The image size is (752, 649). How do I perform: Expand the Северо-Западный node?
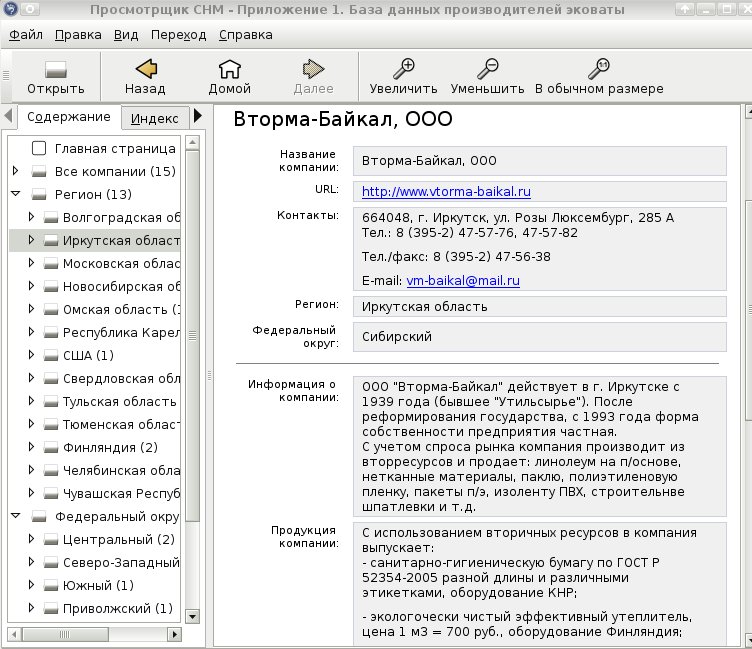coord(31,562)
